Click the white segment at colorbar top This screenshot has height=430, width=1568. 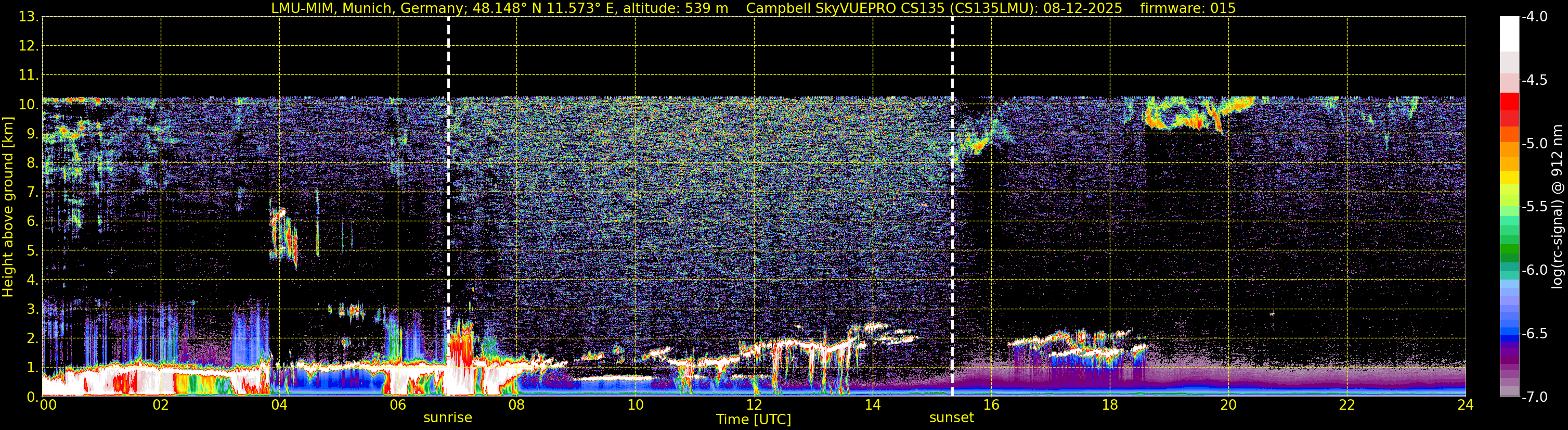tap(1510, 34)
